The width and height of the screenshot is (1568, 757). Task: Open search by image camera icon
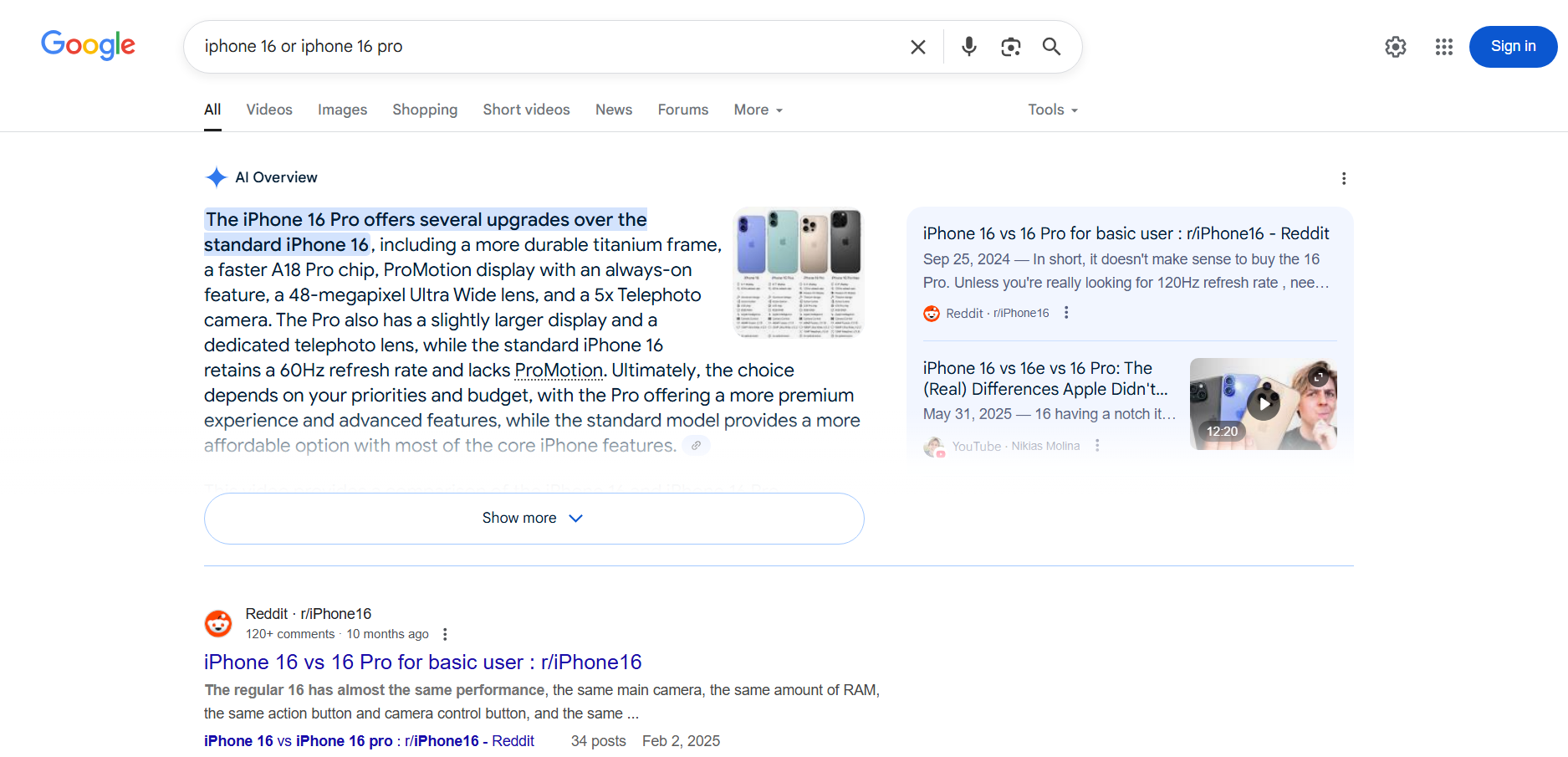[1010, 47]
